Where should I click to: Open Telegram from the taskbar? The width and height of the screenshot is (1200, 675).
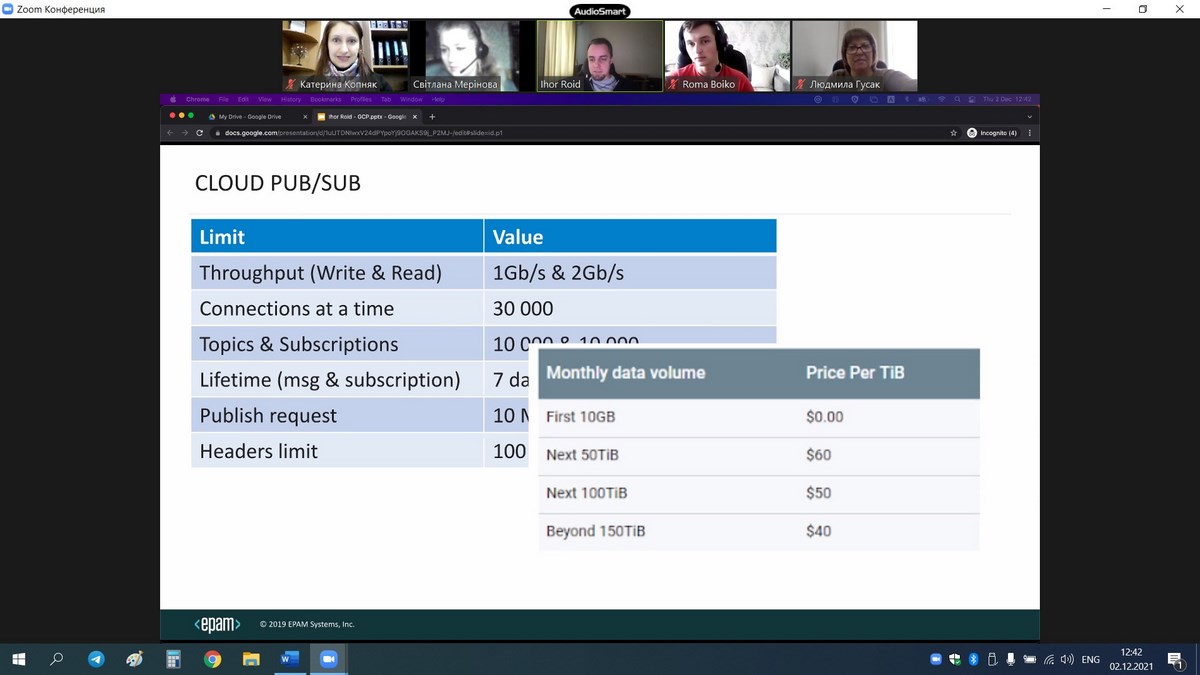(96, 659)
